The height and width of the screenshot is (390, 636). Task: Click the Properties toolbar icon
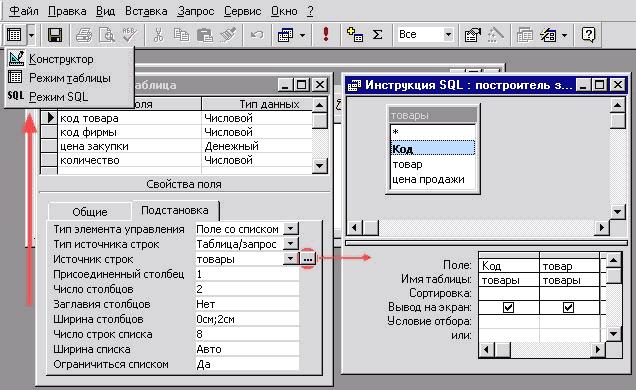(x=473, y=35)
